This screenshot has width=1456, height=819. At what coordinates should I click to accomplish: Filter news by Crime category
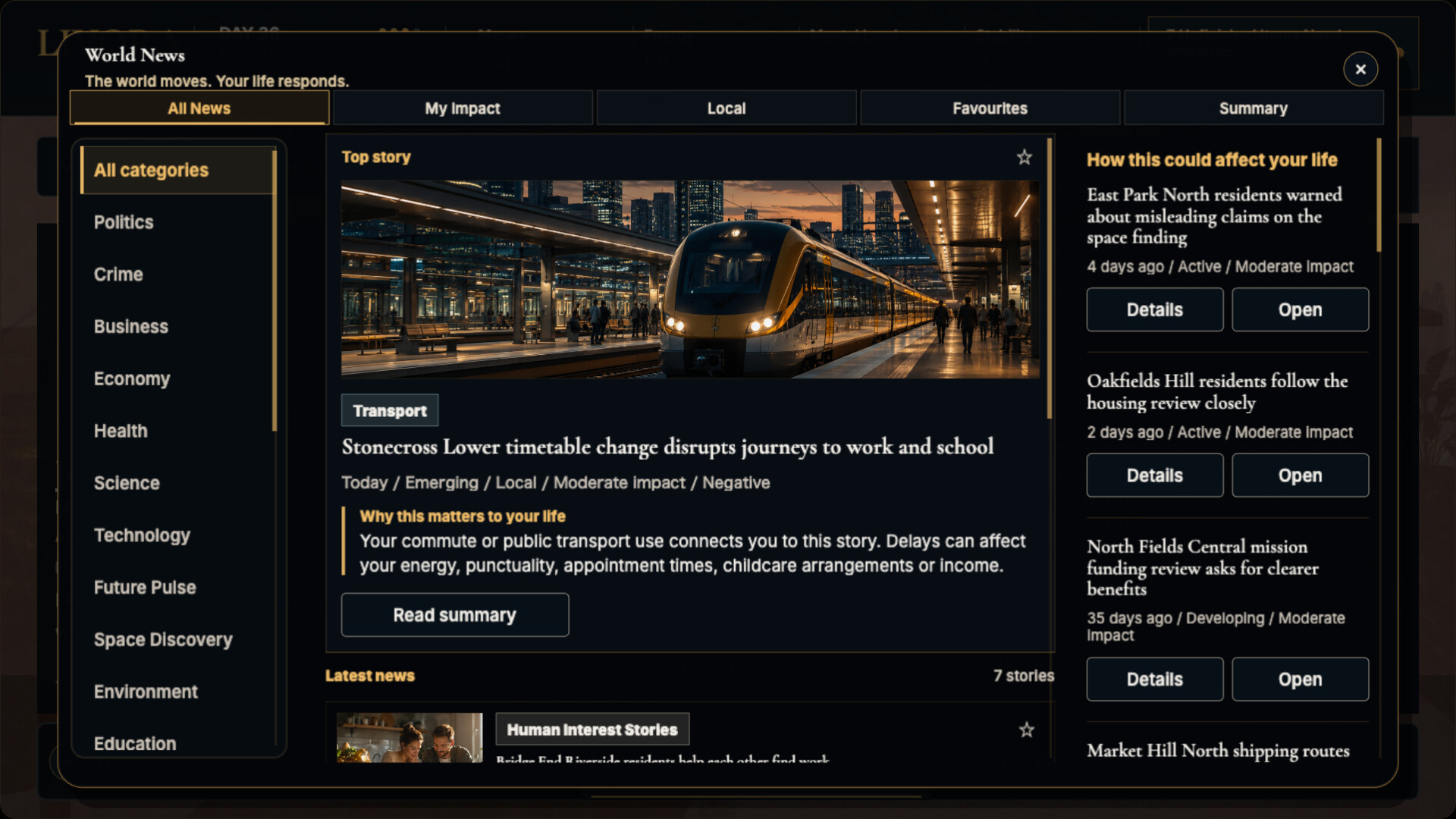coord(177,275)
